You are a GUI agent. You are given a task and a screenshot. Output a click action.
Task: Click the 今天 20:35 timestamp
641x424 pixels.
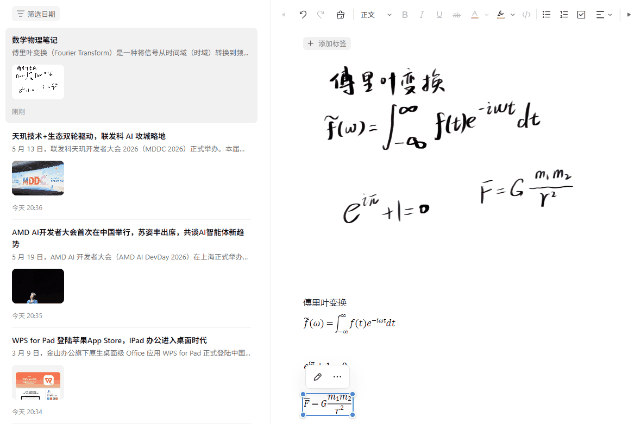27,316
